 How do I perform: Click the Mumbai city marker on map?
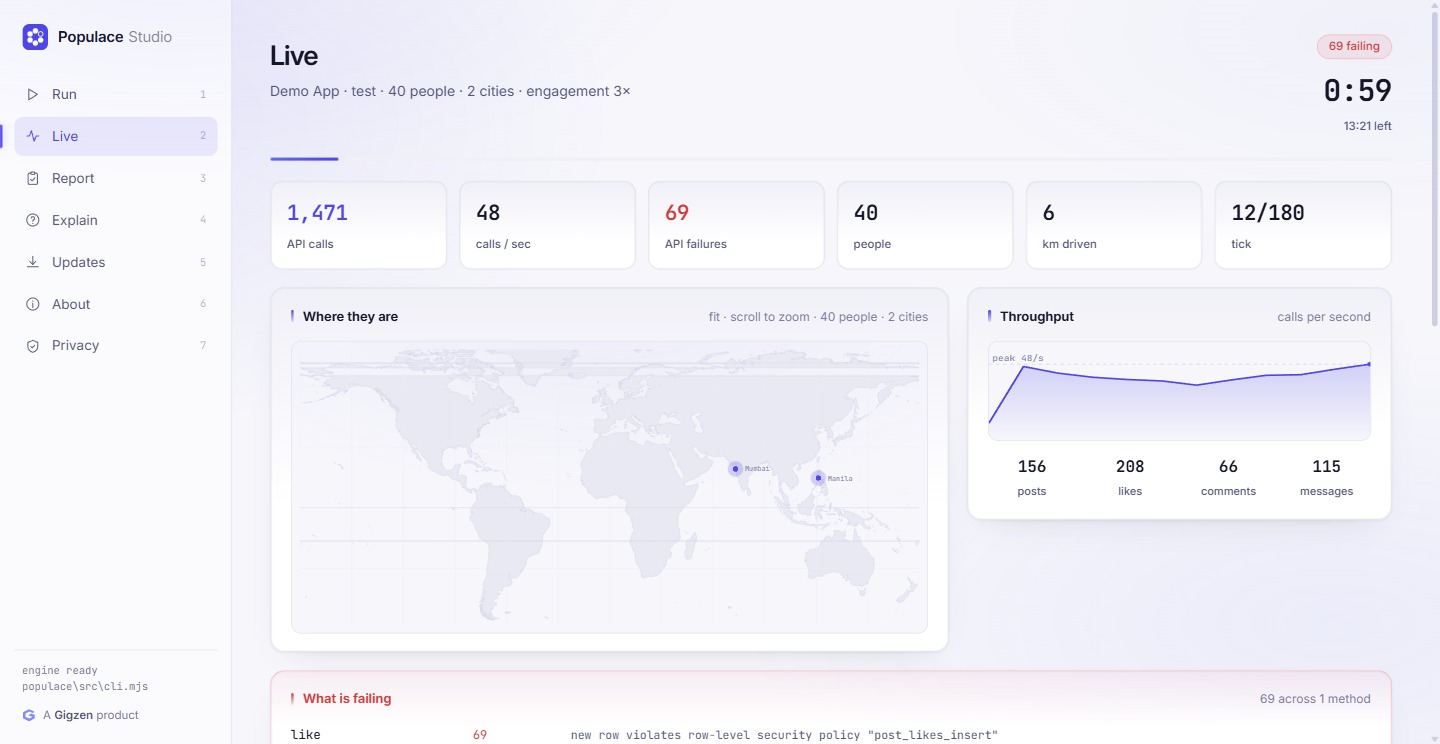tap(736, 468)
